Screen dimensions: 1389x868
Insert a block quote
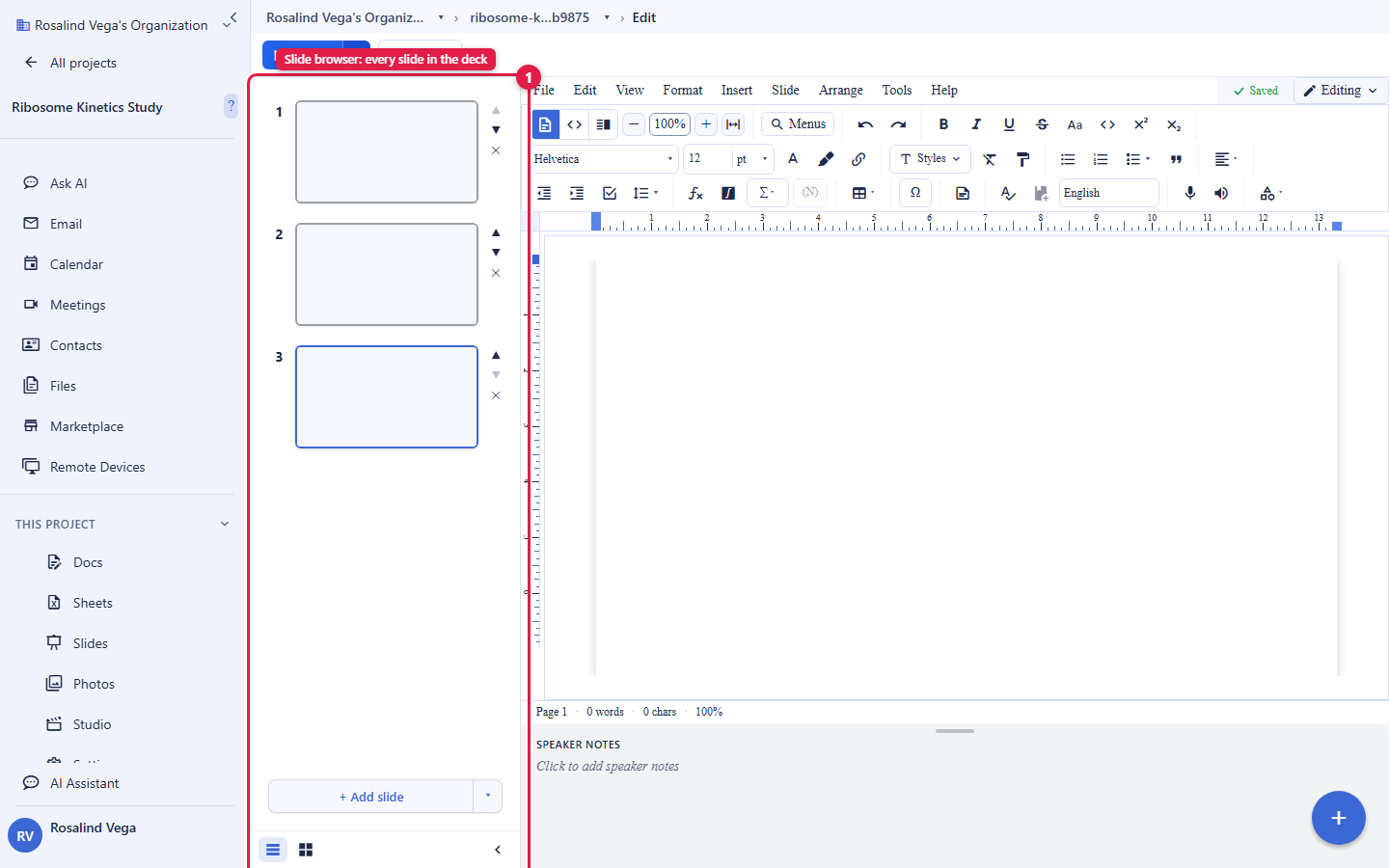tap(1176, 159)
